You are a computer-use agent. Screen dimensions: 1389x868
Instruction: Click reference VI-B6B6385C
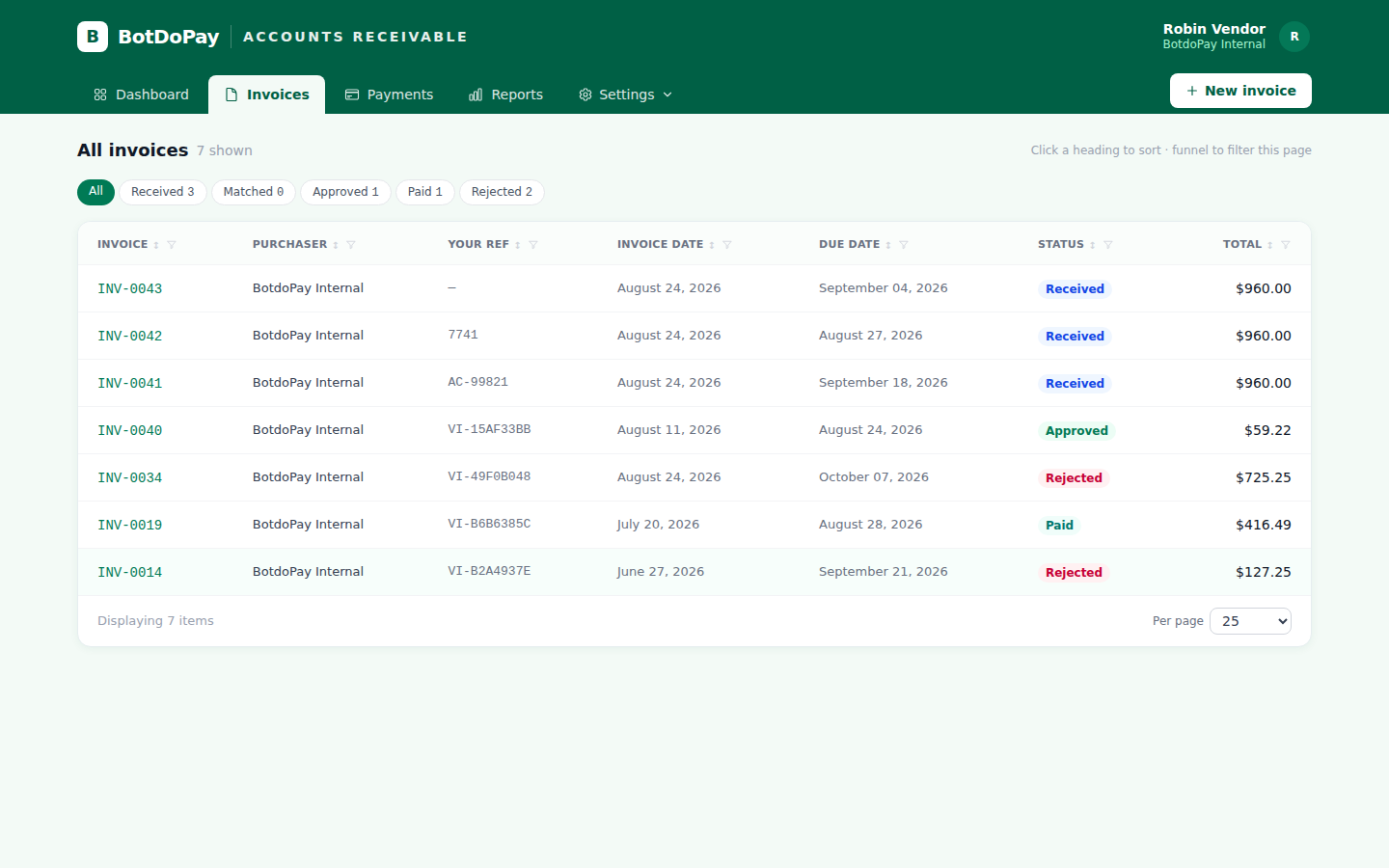(x=489, y=524)
